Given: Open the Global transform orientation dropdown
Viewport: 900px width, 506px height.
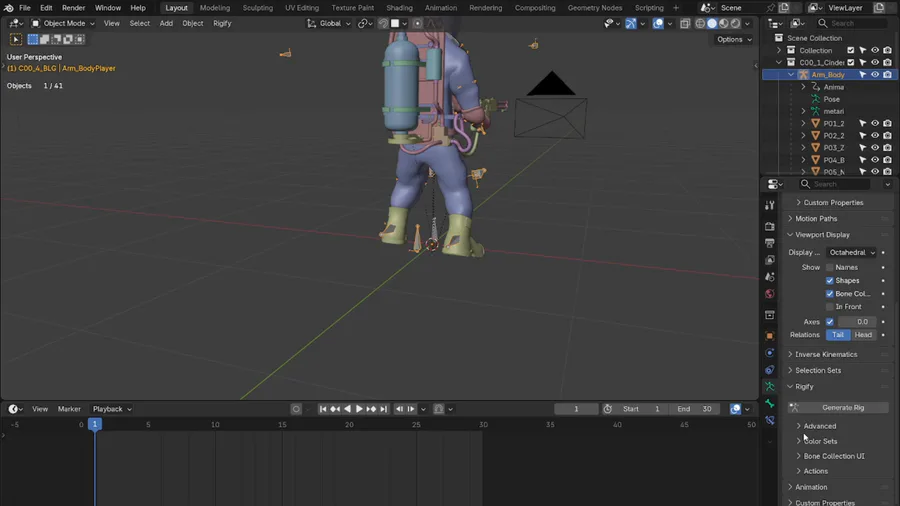Looking at the screenshot, I should click(x=328, y=24).
